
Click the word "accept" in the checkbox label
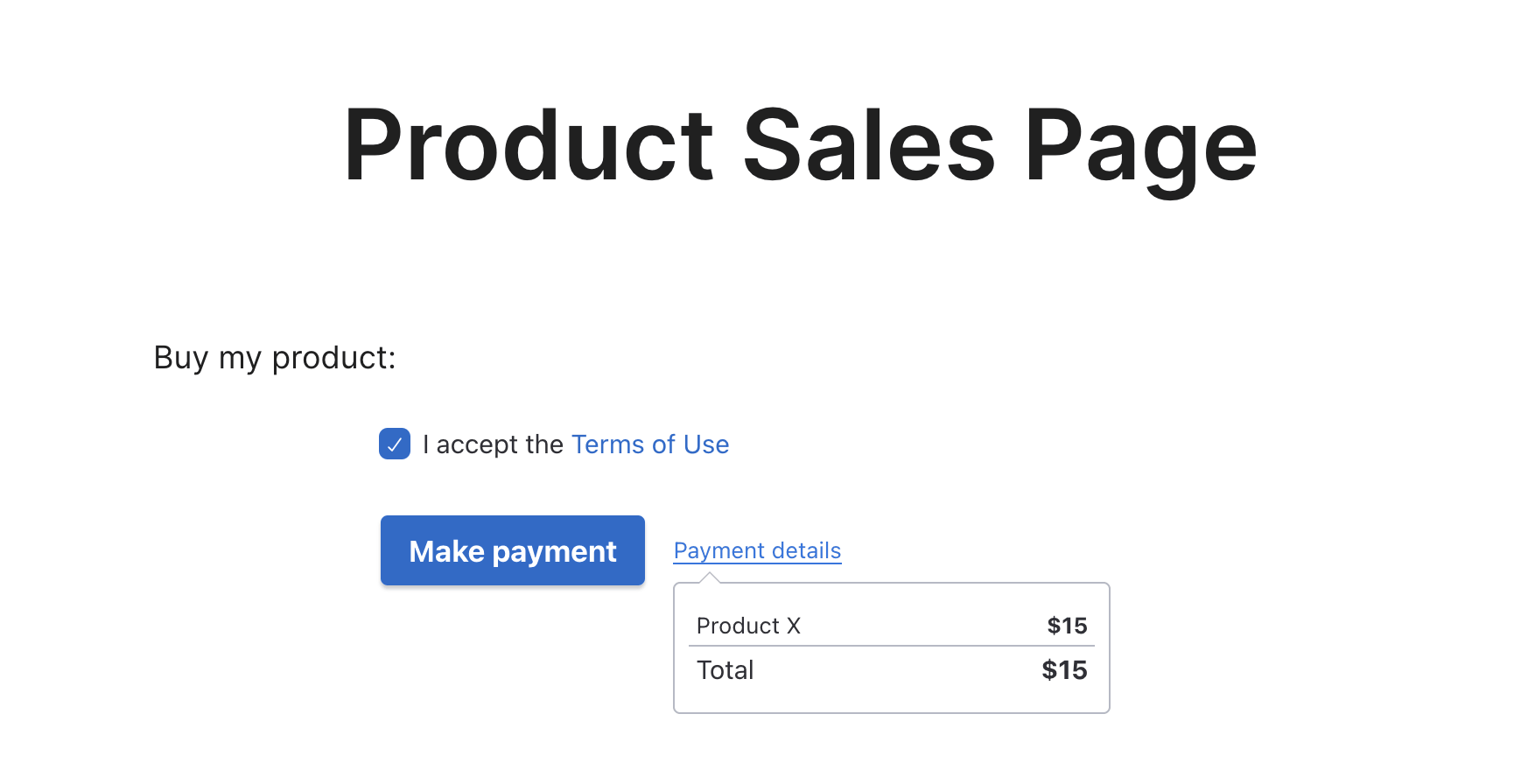pyautogui.click(x=477, y=445)
